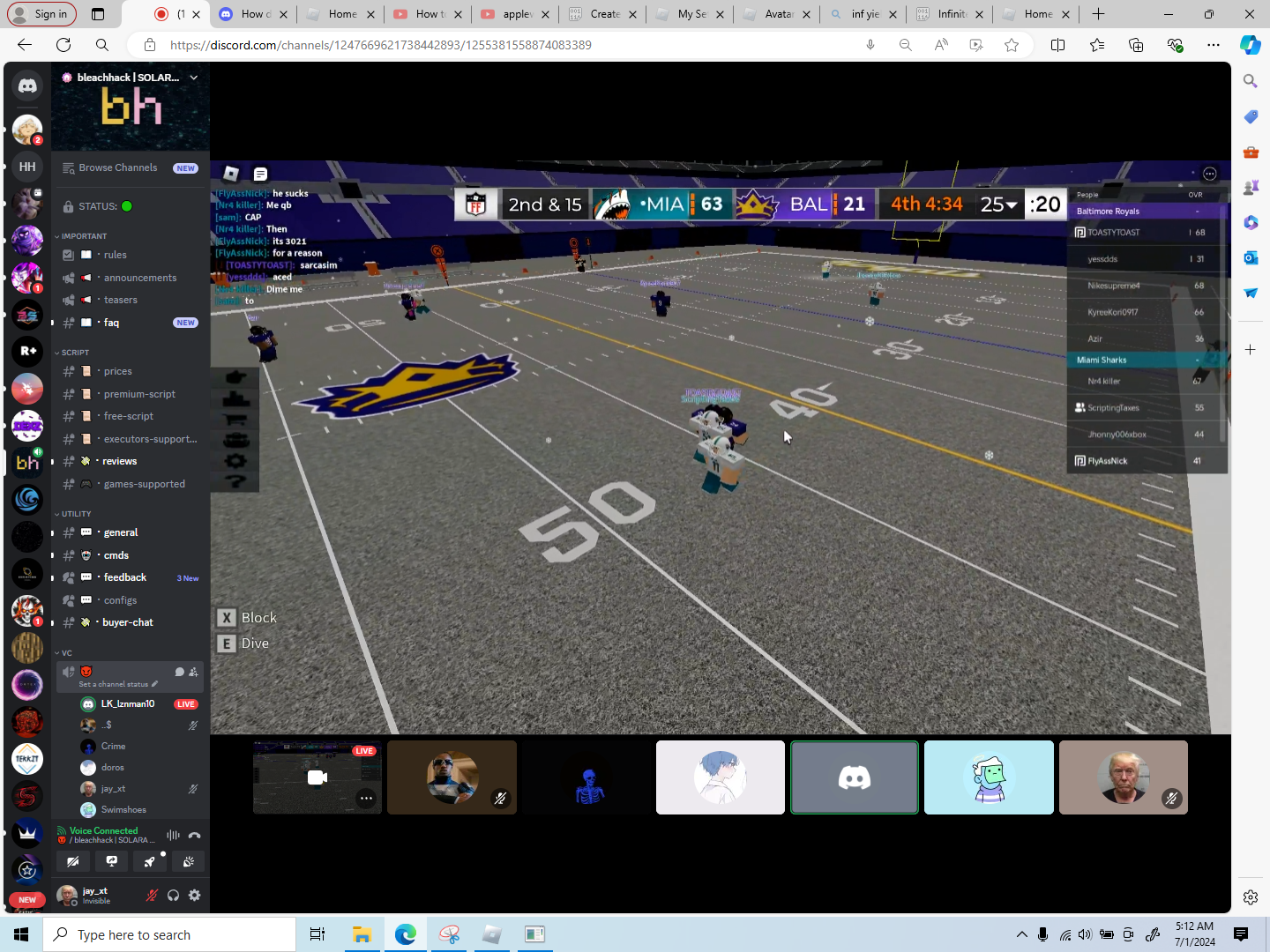Click the shopping cart icon in game sidebar
Viewport: 1270px width, 952px height.
pyautogui.click(x=235, y=419)
